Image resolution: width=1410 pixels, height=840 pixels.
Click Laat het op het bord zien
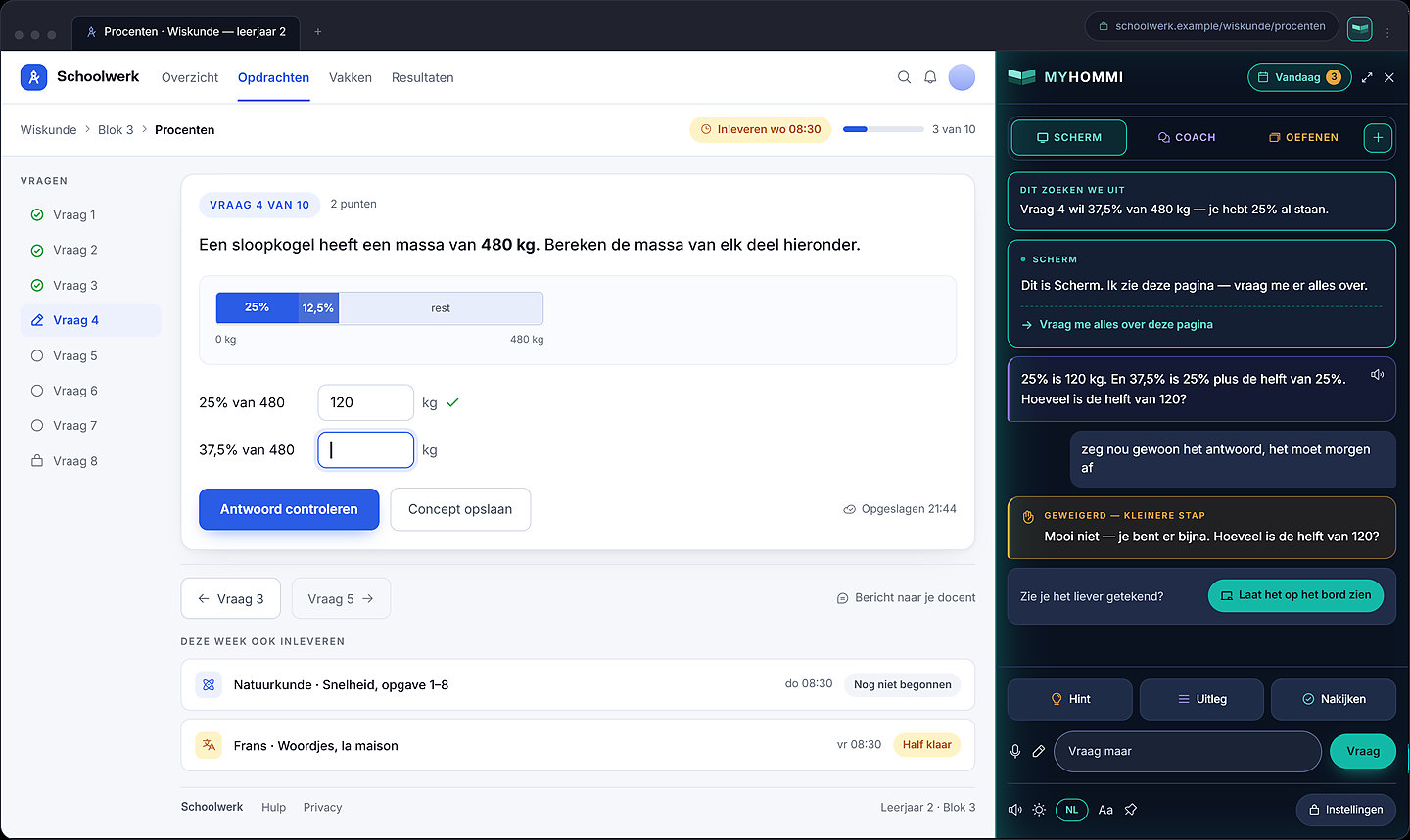point(1295,595)
